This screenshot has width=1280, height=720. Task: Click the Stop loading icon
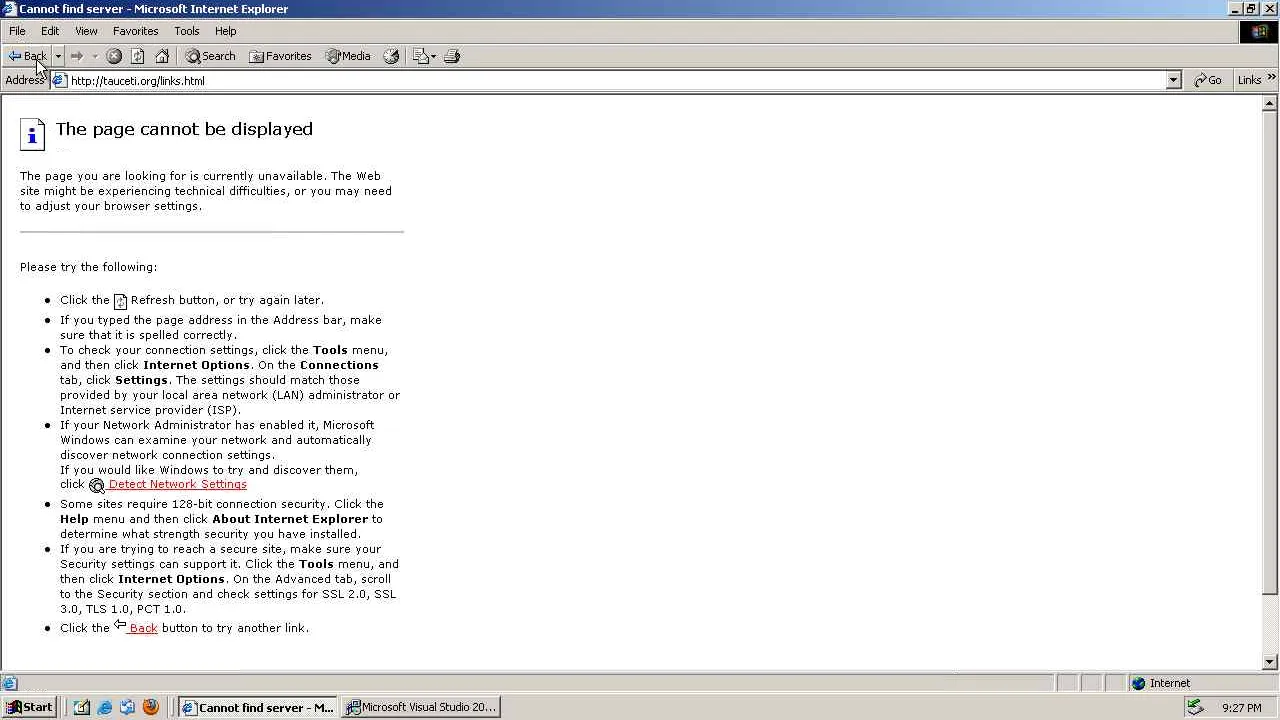click(114, 56)
